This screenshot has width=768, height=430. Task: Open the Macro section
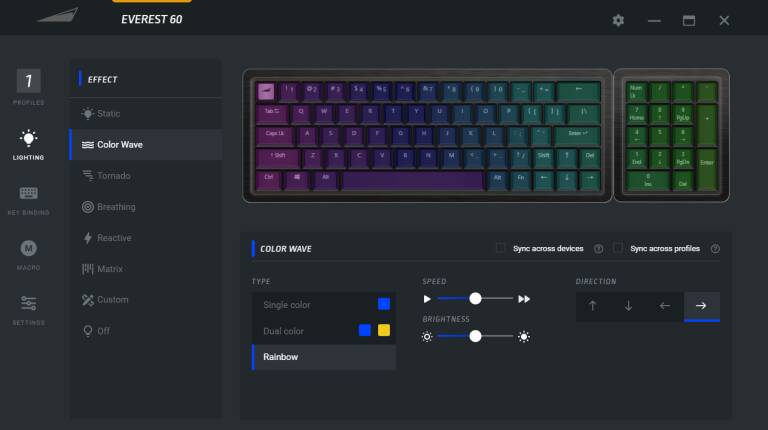pos(28,255)
